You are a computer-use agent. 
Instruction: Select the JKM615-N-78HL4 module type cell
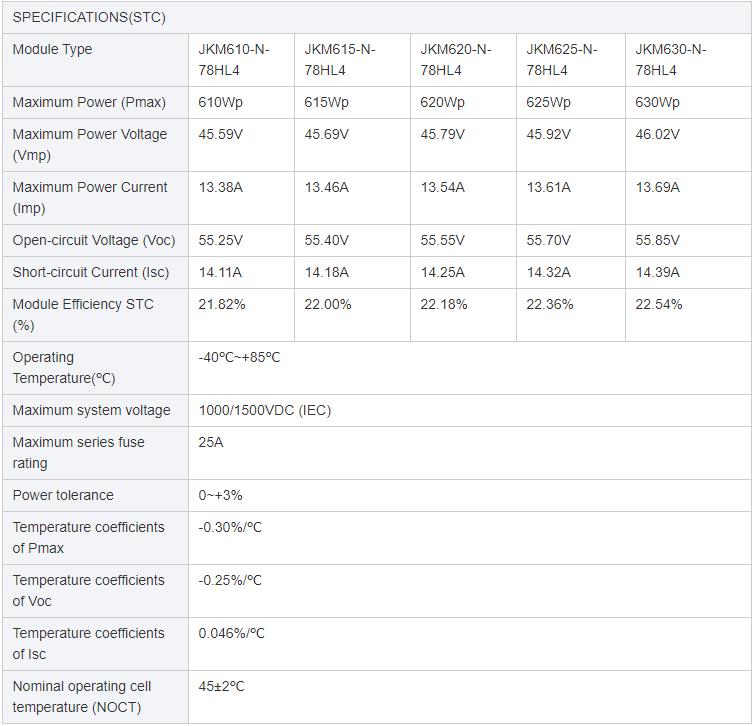[340, 60]
